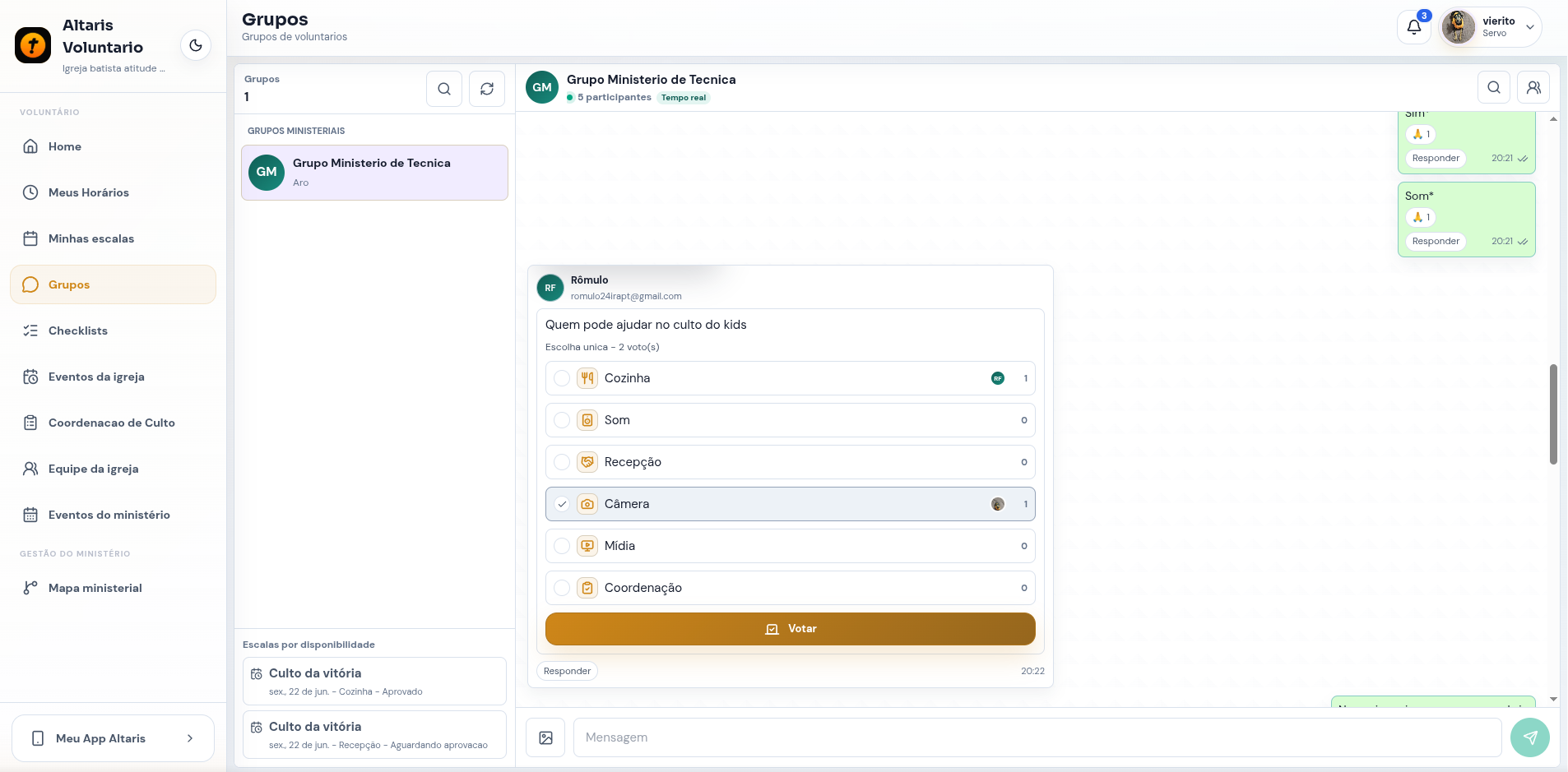Click the Checklists list icon
Viewport: 1568px width, 772px height.
30,331
